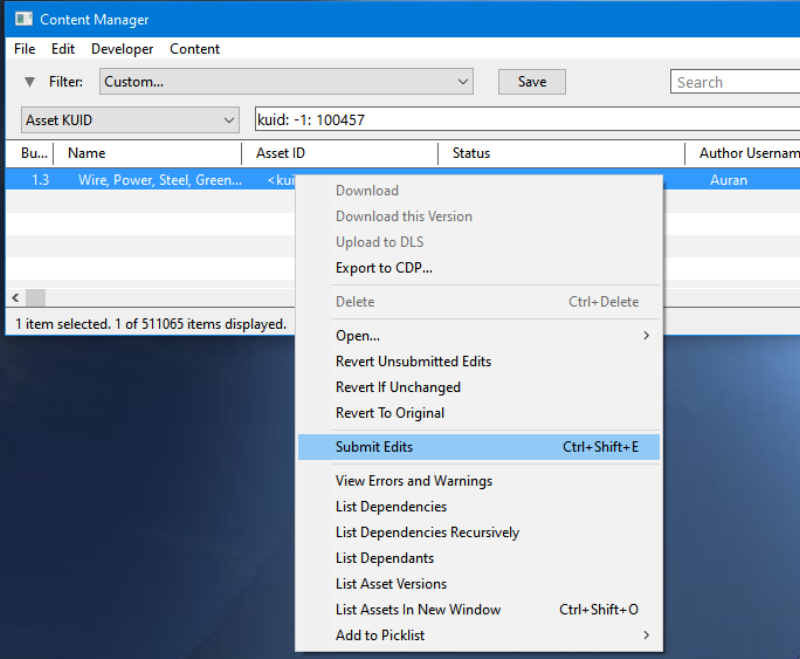Screen dimensions: 800x659
Task: Choose Revert Unsubmitted Edits
Action: (x=479, y=362)
